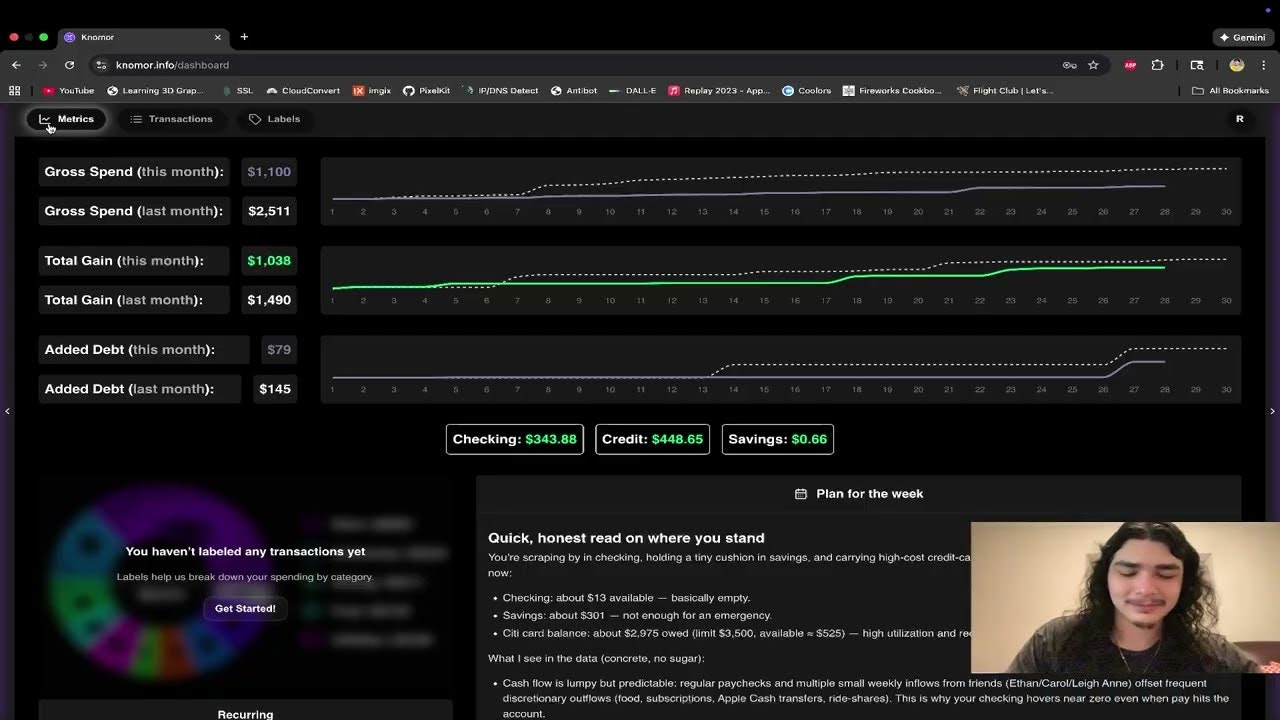1280x720 pixels.
Task: Click the Gross Spend line chart
Action: [781, 192]
